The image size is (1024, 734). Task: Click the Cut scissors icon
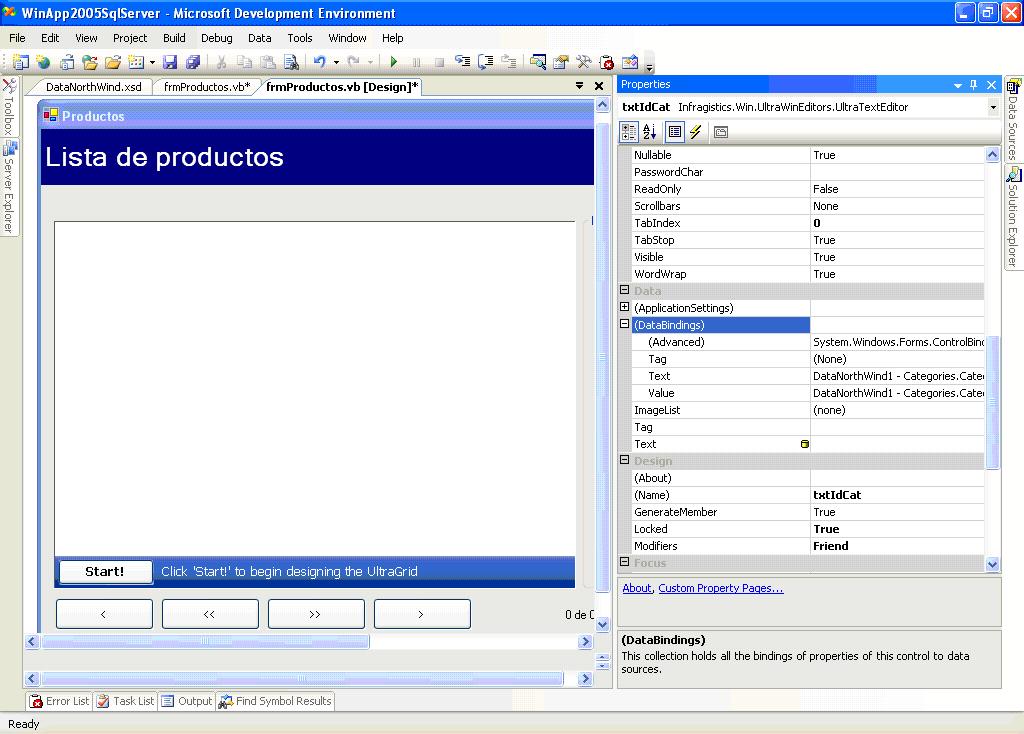click(x=221, y=62)
